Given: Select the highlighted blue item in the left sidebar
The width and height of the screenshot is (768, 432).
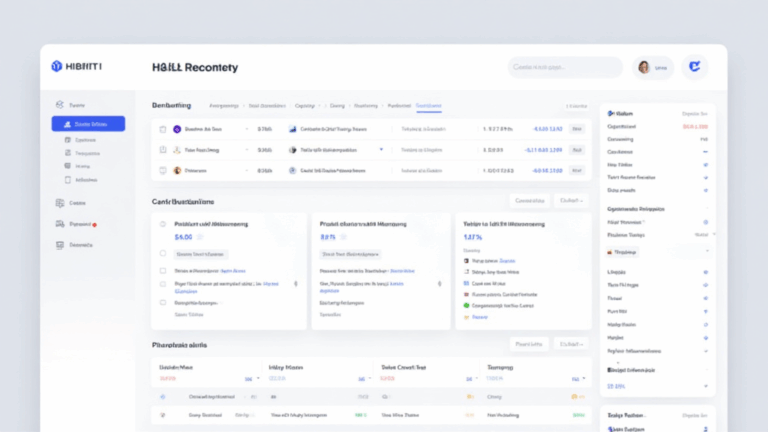Looking at the screenshot, I should tap(88, 124).
